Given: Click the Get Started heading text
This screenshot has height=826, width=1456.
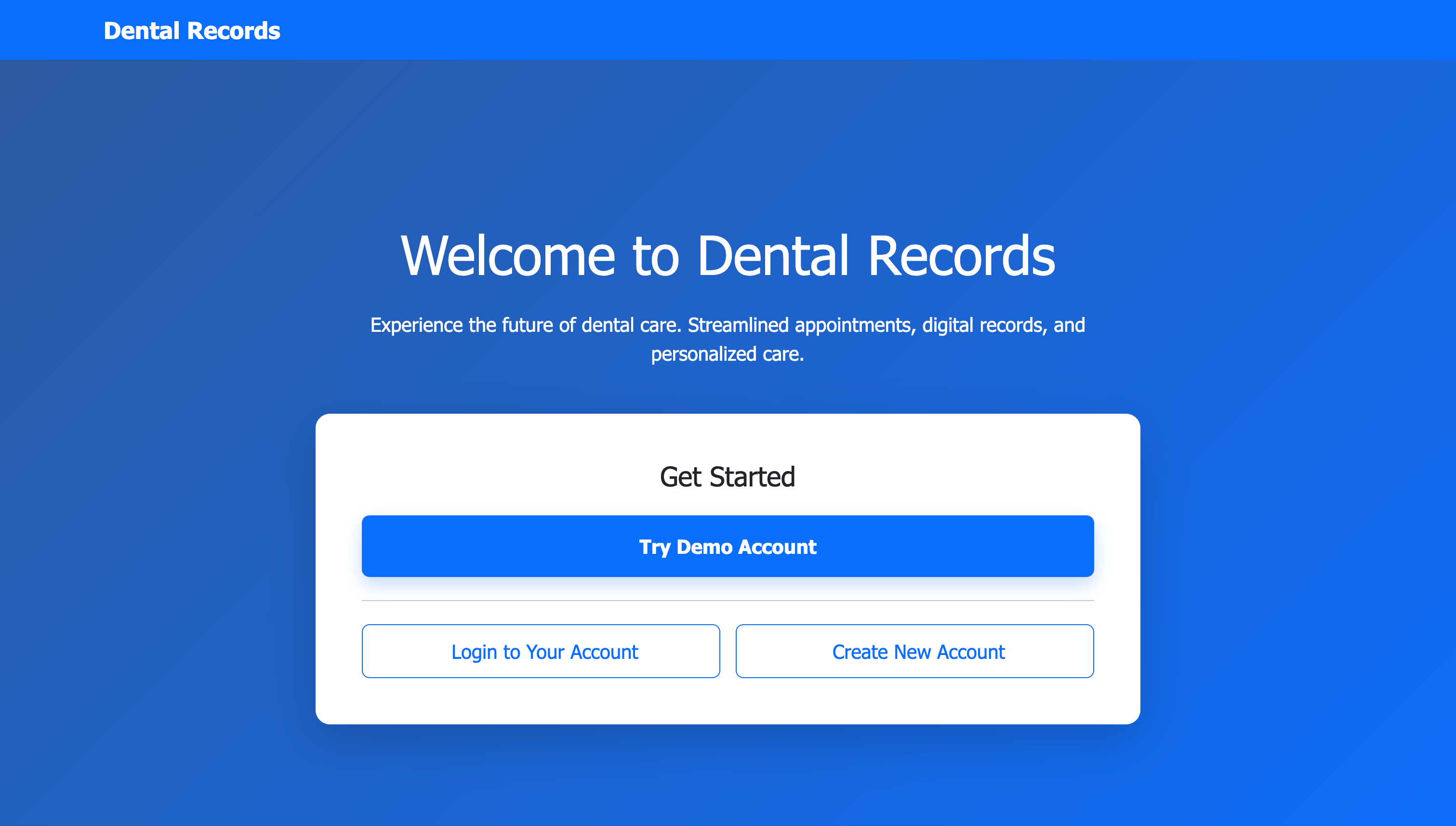Looking at the screenshot, I should pos(728,476).
